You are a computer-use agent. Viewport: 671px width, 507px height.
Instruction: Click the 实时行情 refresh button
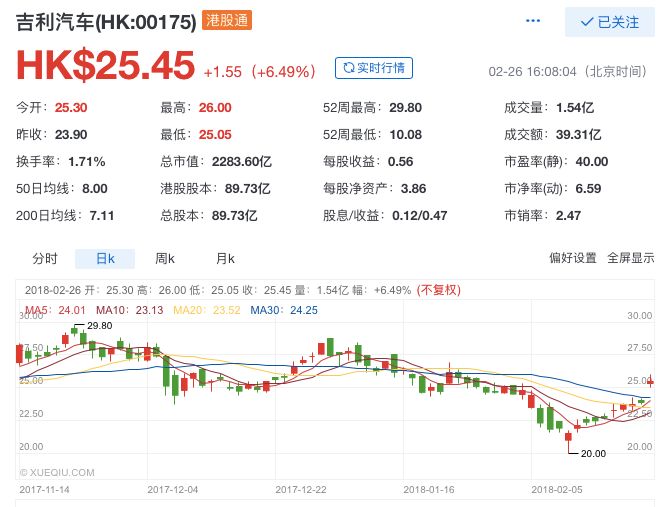[374, 68]
